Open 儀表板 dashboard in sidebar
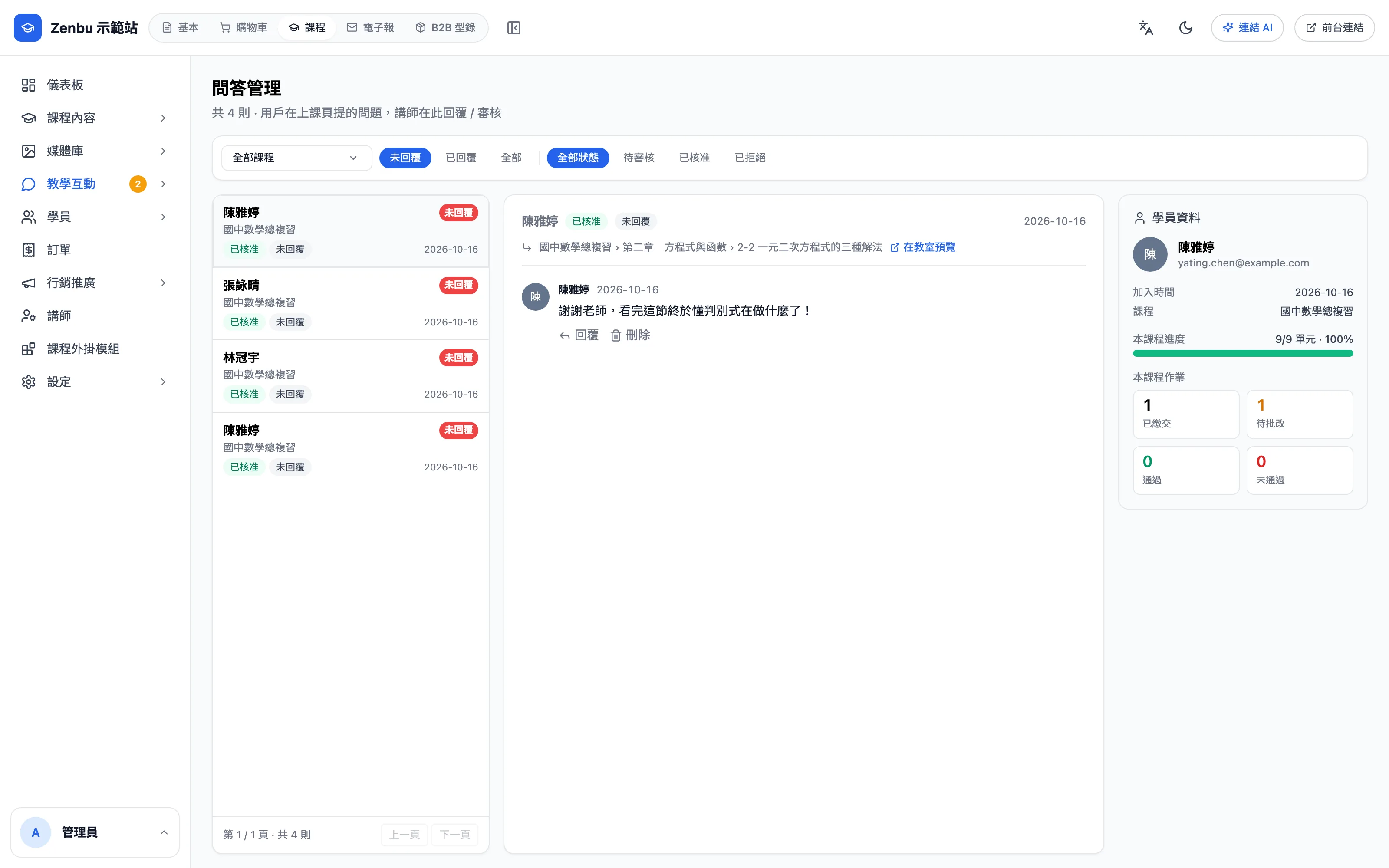The height and width of the screenshot is (868, 1389). click(95, 85)
